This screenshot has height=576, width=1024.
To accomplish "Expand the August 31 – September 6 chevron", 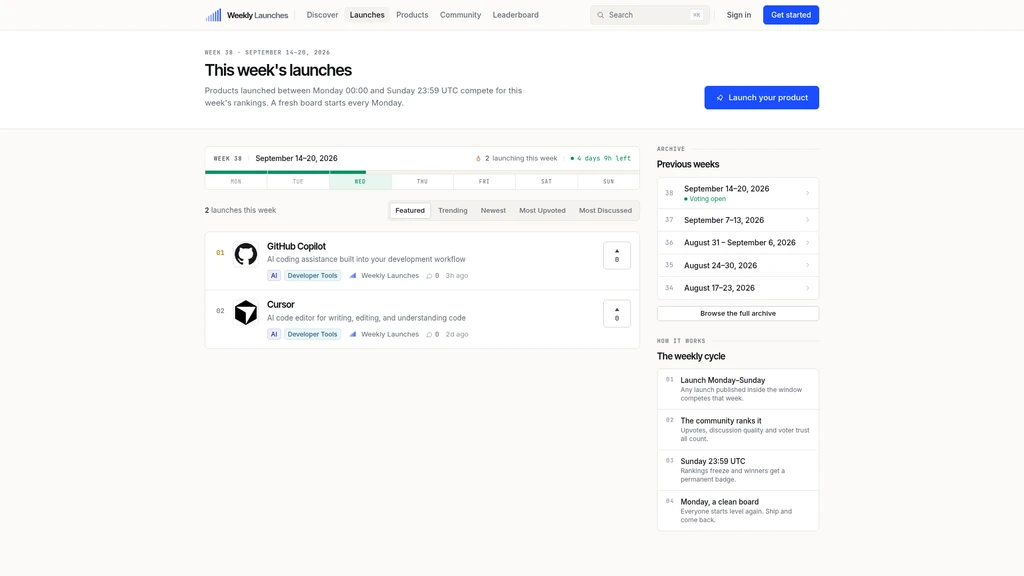I will pos(807,242).
